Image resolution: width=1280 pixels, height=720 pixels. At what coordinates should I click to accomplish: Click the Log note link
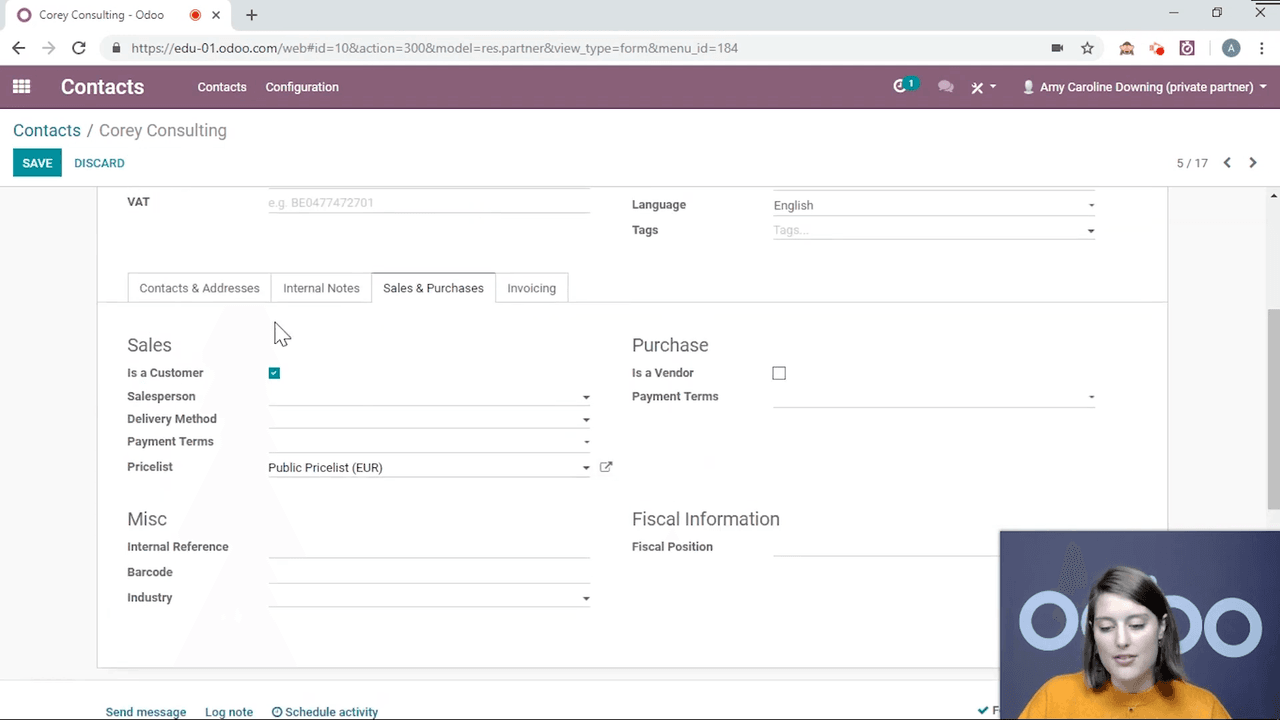click(x=229, y=711)
